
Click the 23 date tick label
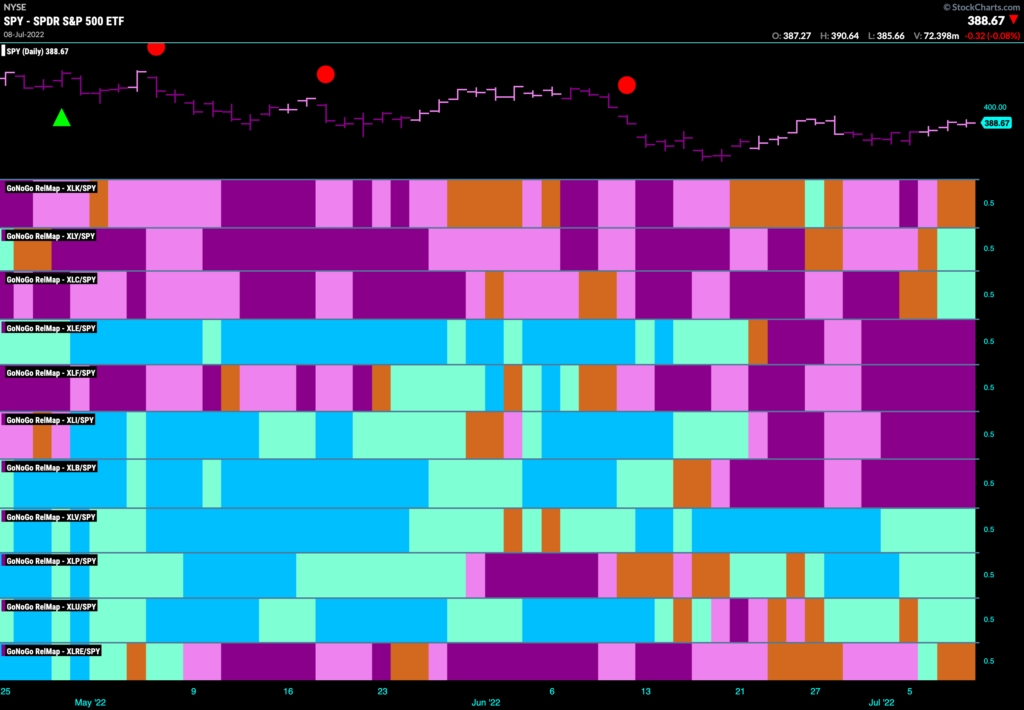click(382, 691)
